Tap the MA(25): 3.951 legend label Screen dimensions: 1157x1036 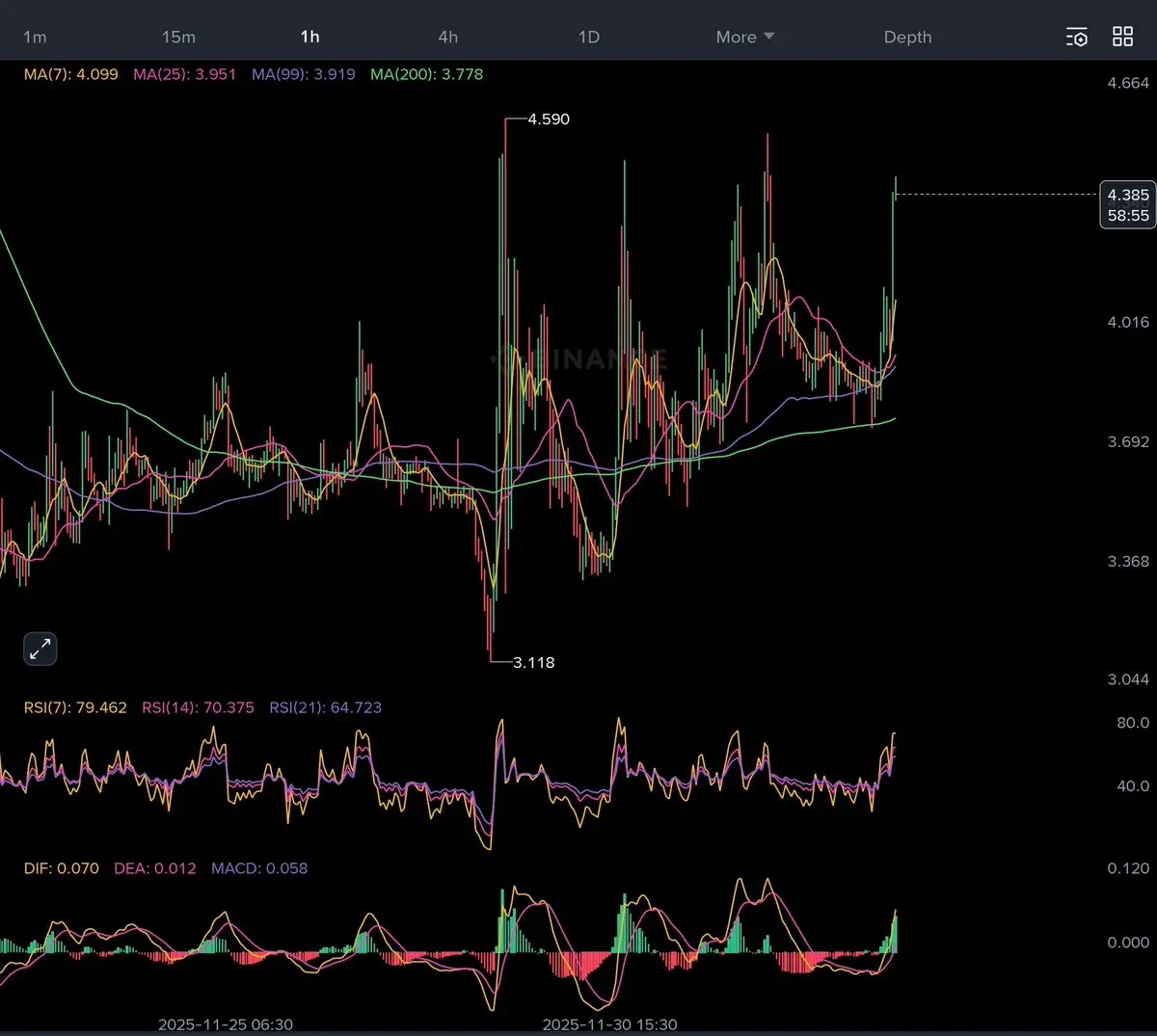[x=184, y=74]
